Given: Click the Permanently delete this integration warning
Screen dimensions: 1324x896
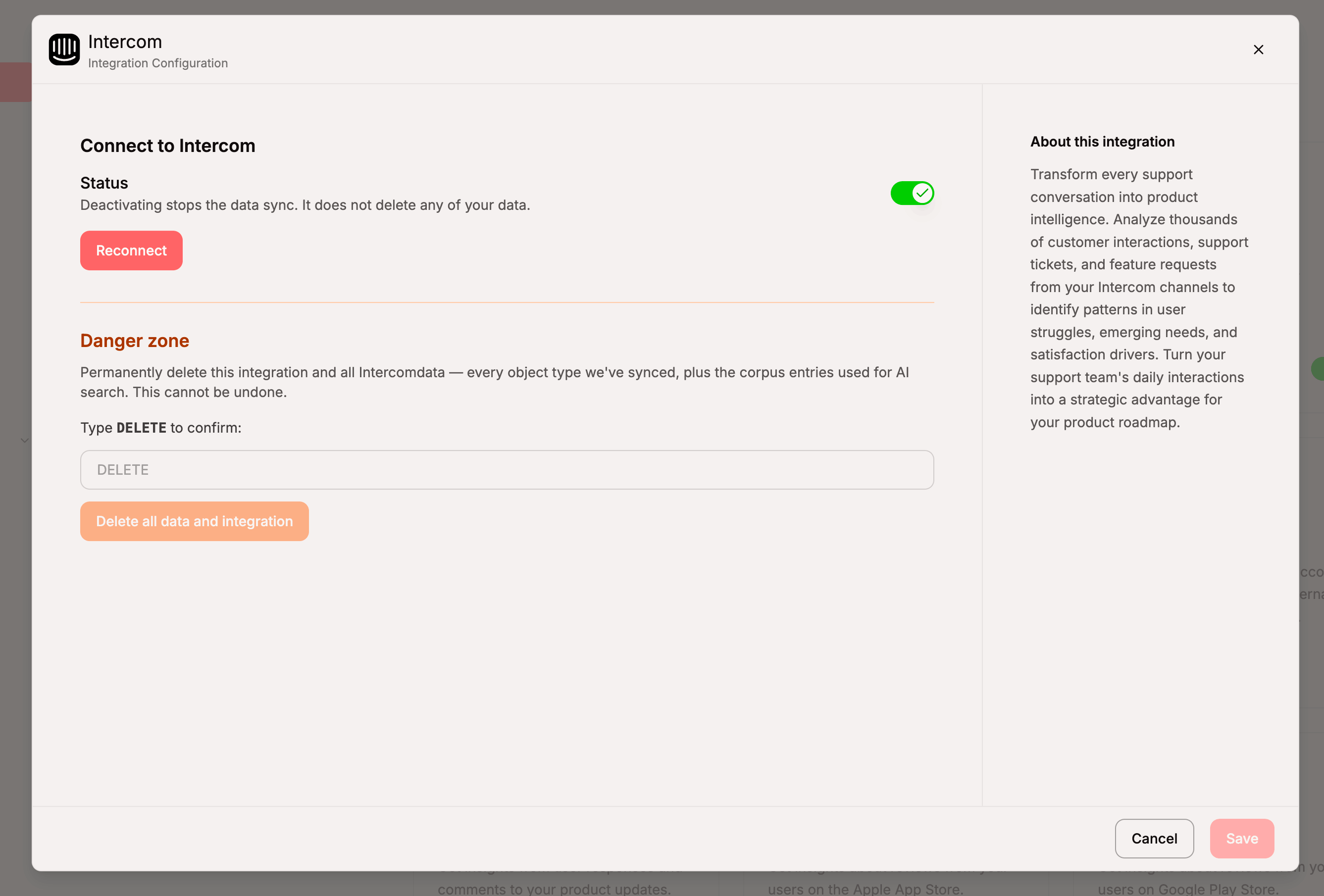Looking at the screenshot, I should click(495, 382).
